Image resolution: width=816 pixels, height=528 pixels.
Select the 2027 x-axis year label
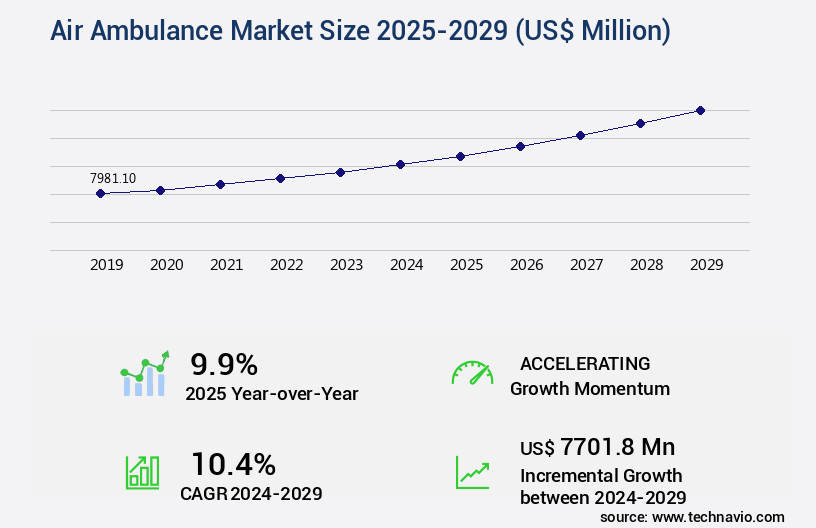tap(586, 265)
